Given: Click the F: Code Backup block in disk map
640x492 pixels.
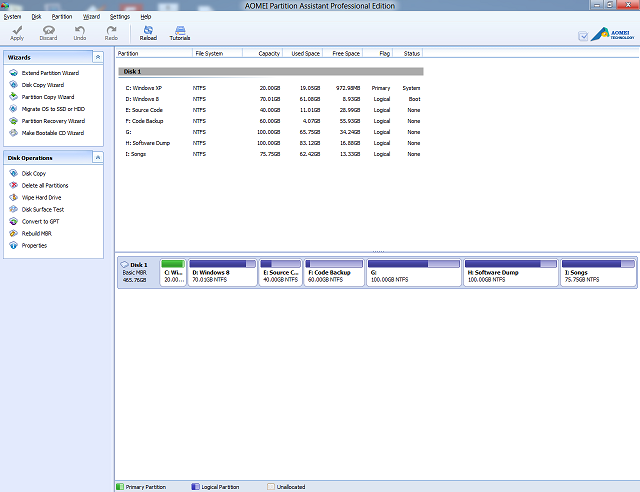Looking at the screenshot, I should pyautogui.click(x=334, y=272).
